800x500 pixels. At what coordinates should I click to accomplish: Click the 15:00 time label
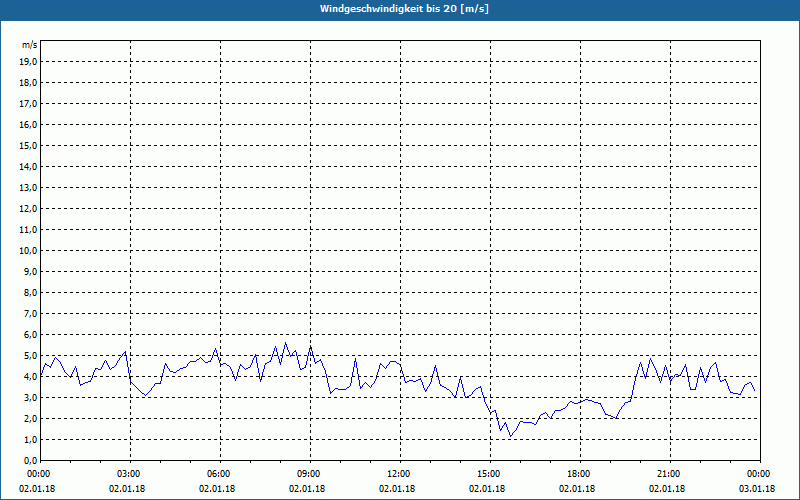(x=491, y=474)
